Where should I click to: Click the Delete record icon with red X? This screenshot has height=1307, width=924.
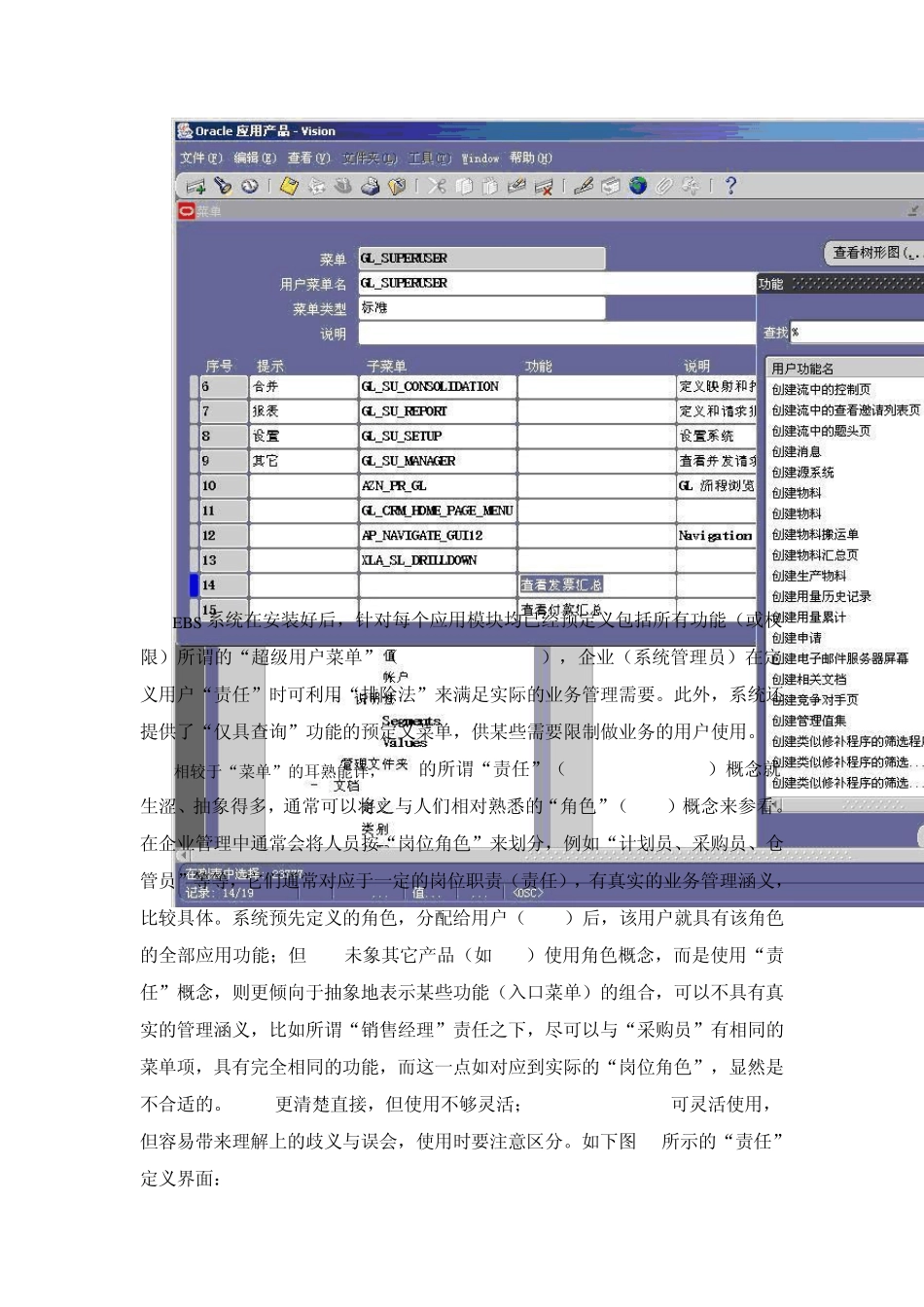pos(544,186)
